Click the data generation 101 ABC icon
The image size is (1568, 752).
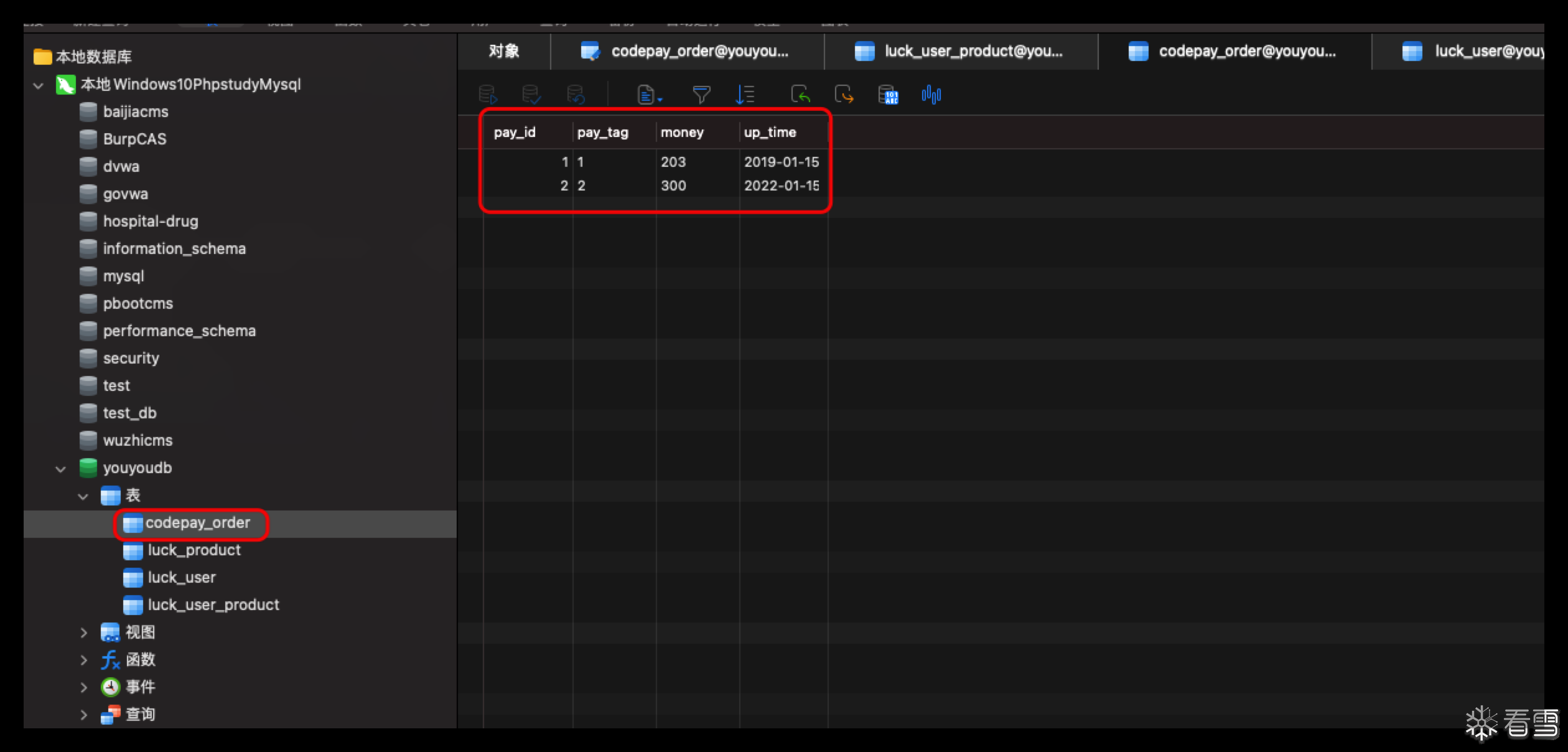[888, 95]
